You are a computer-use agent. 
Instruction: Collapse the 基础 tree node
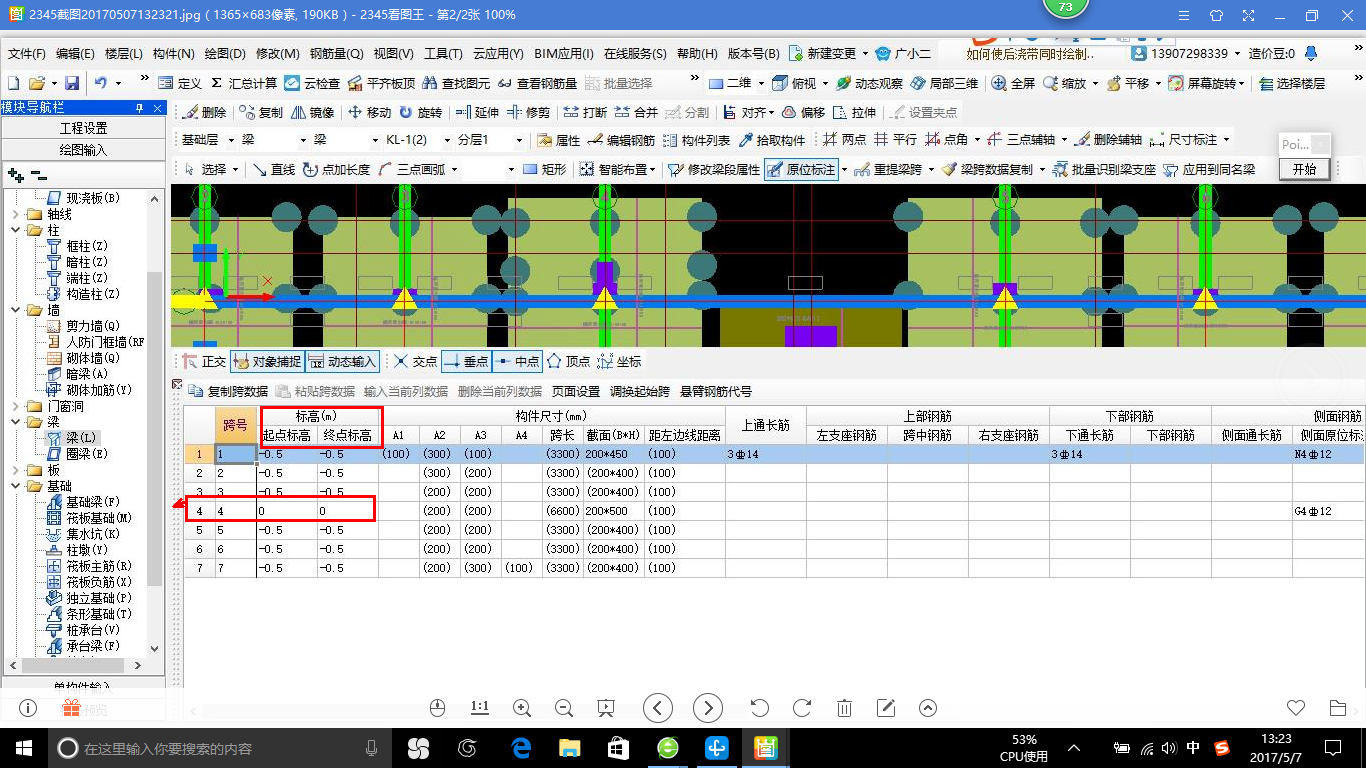pyautogui.click(x=16, y=486)
